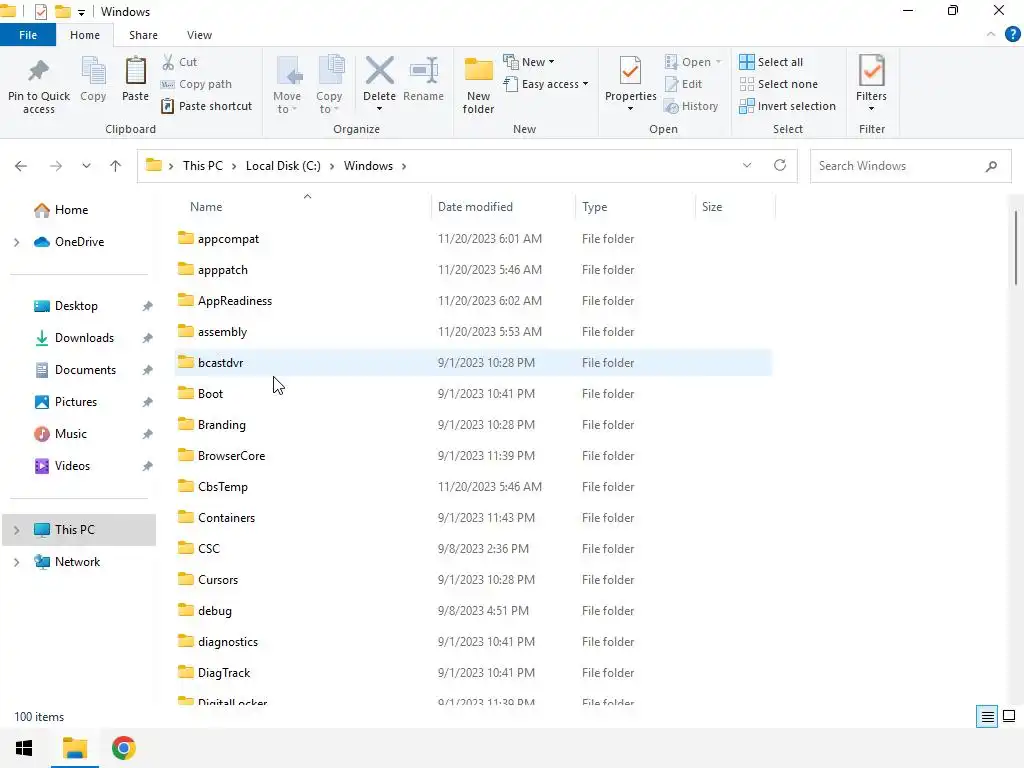Go up one level arrow
Image resolution: width=1024 pixels, height=768 pixels.
tap(116, 166)
